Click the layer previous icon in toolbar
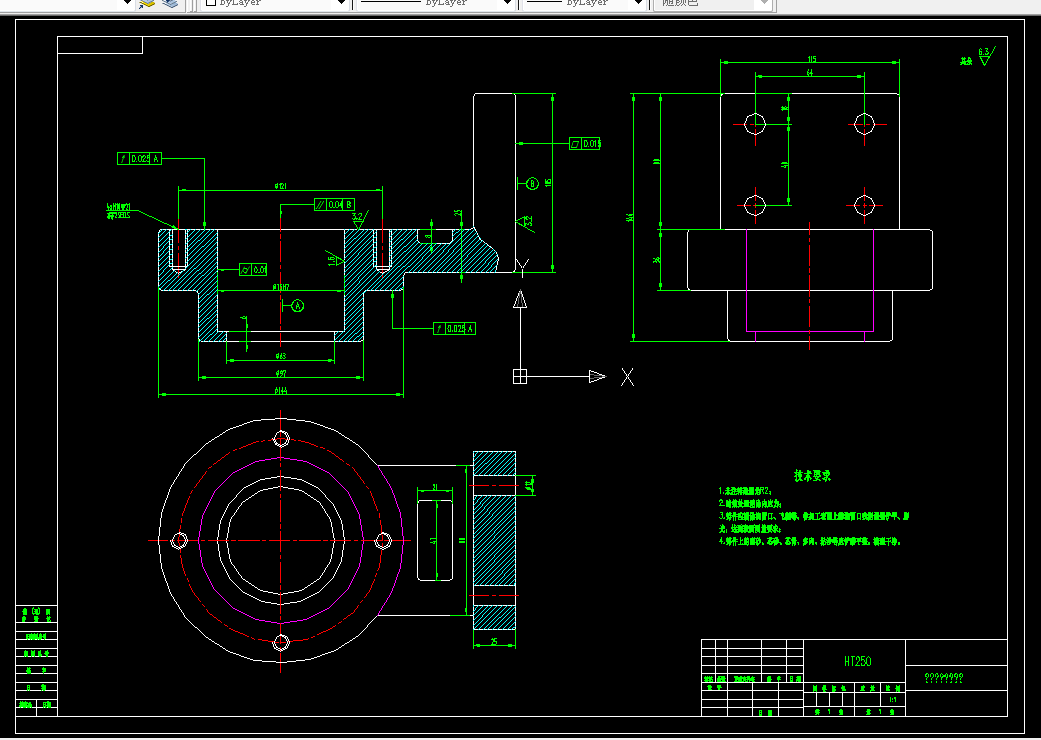Viewport: 1041px width, 740px height. tap(147, 3)
